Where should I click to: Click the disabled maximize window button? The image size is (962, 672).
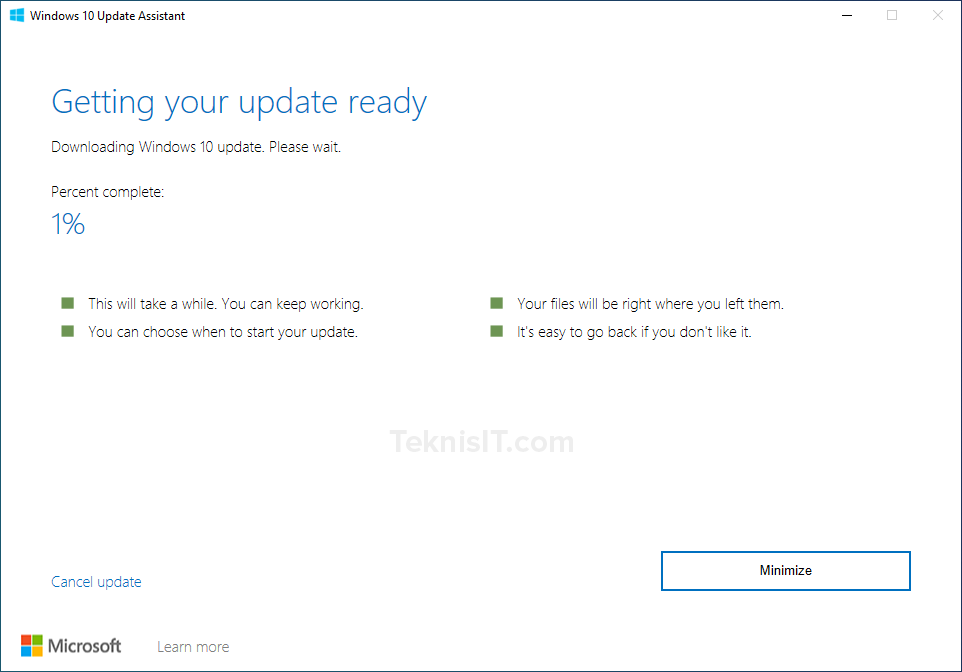click(x=892, y=15)
